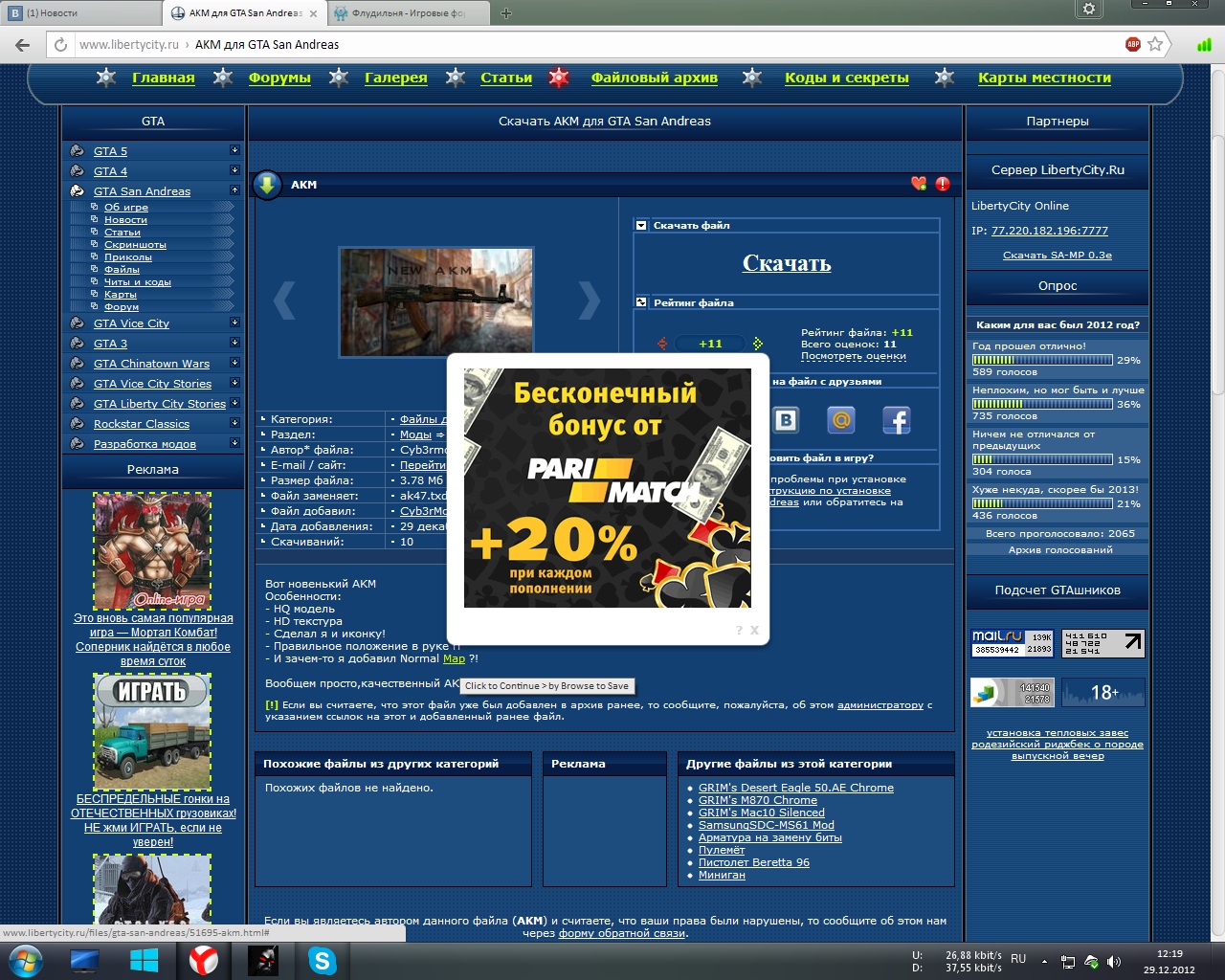Show the previous screenshot with the left chevron
This screenshot has height=980, width=1225.
pos(284,301)
